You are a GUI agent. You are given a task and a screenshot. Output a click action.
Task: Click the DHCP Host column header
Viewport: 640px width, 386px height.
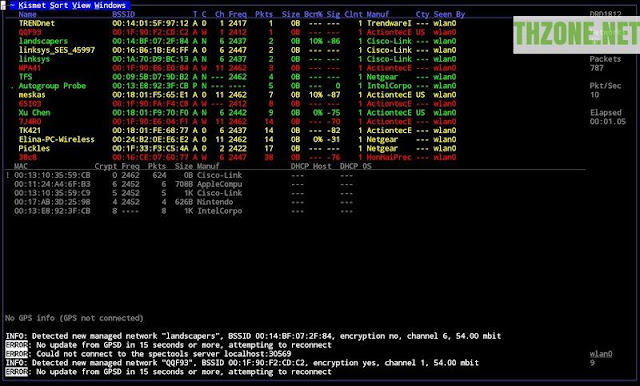[311, 166]
